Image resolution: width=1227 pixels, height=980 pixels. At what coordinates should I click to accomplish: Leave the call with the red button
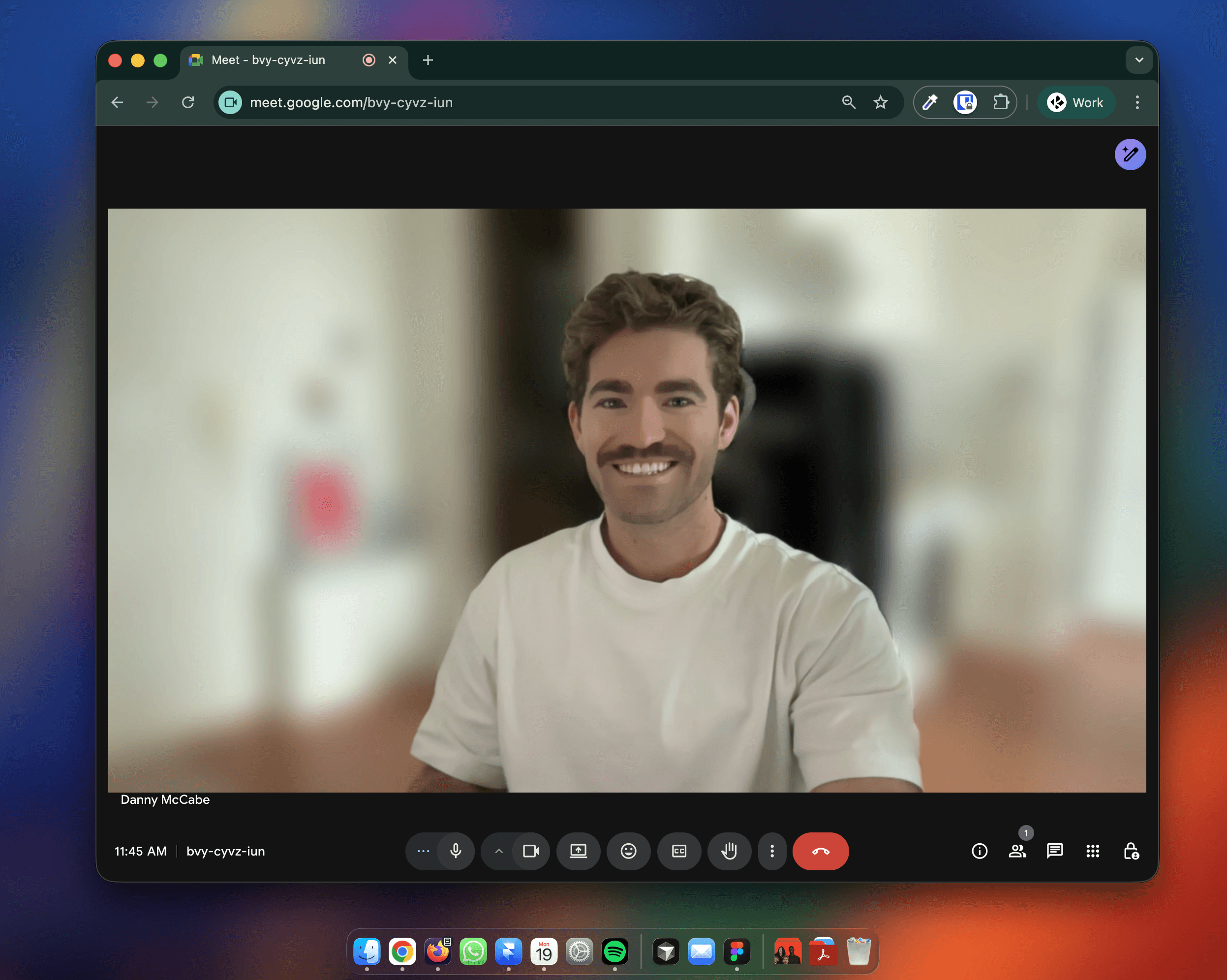[x=820, y=851]
